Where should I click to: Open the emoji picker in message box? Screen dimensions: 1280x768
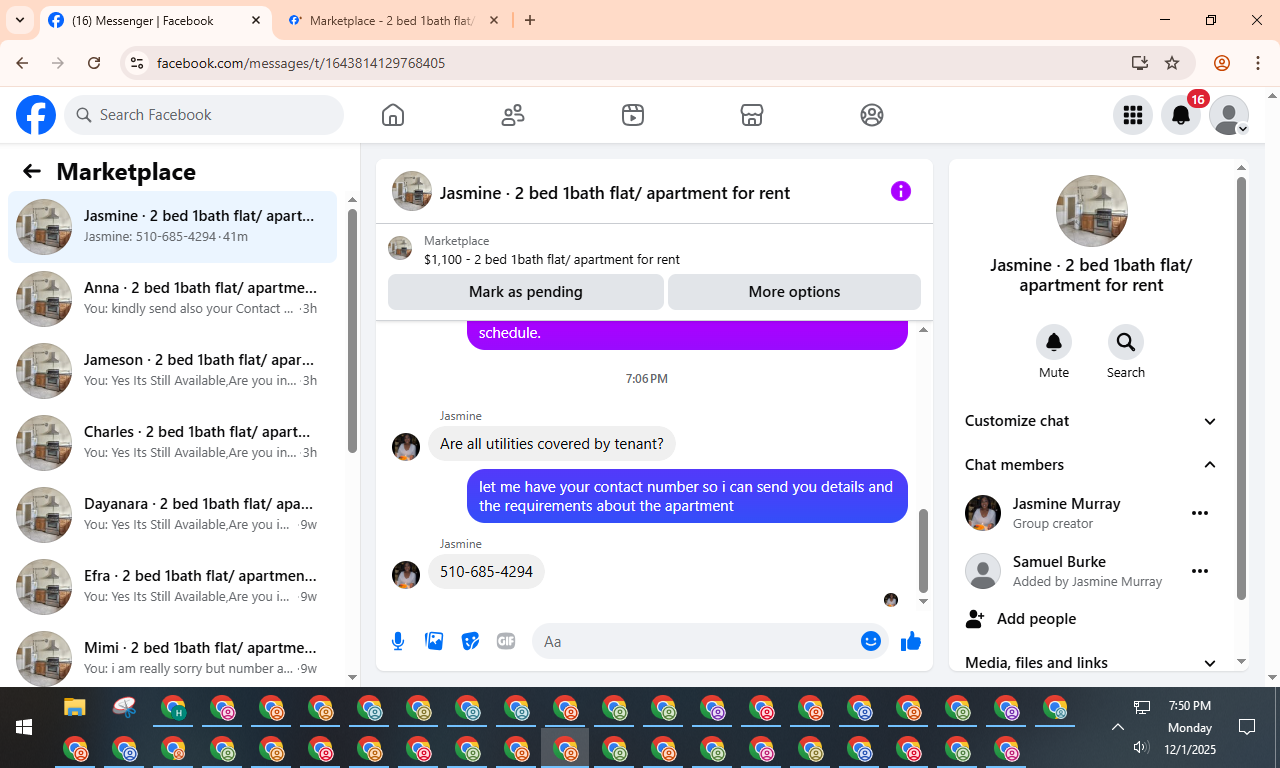tap(871, 641)
